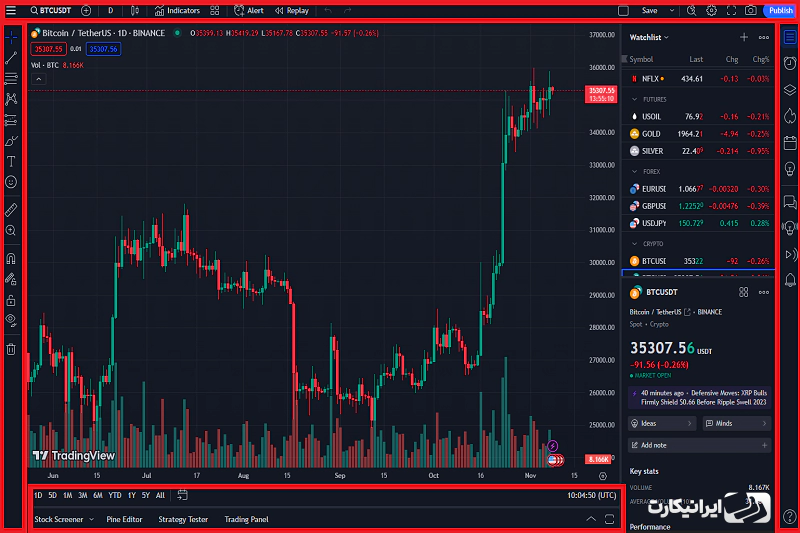Save the chart layout
The height and width of the screenshot is (533, 800).
[x=649, y=11]
